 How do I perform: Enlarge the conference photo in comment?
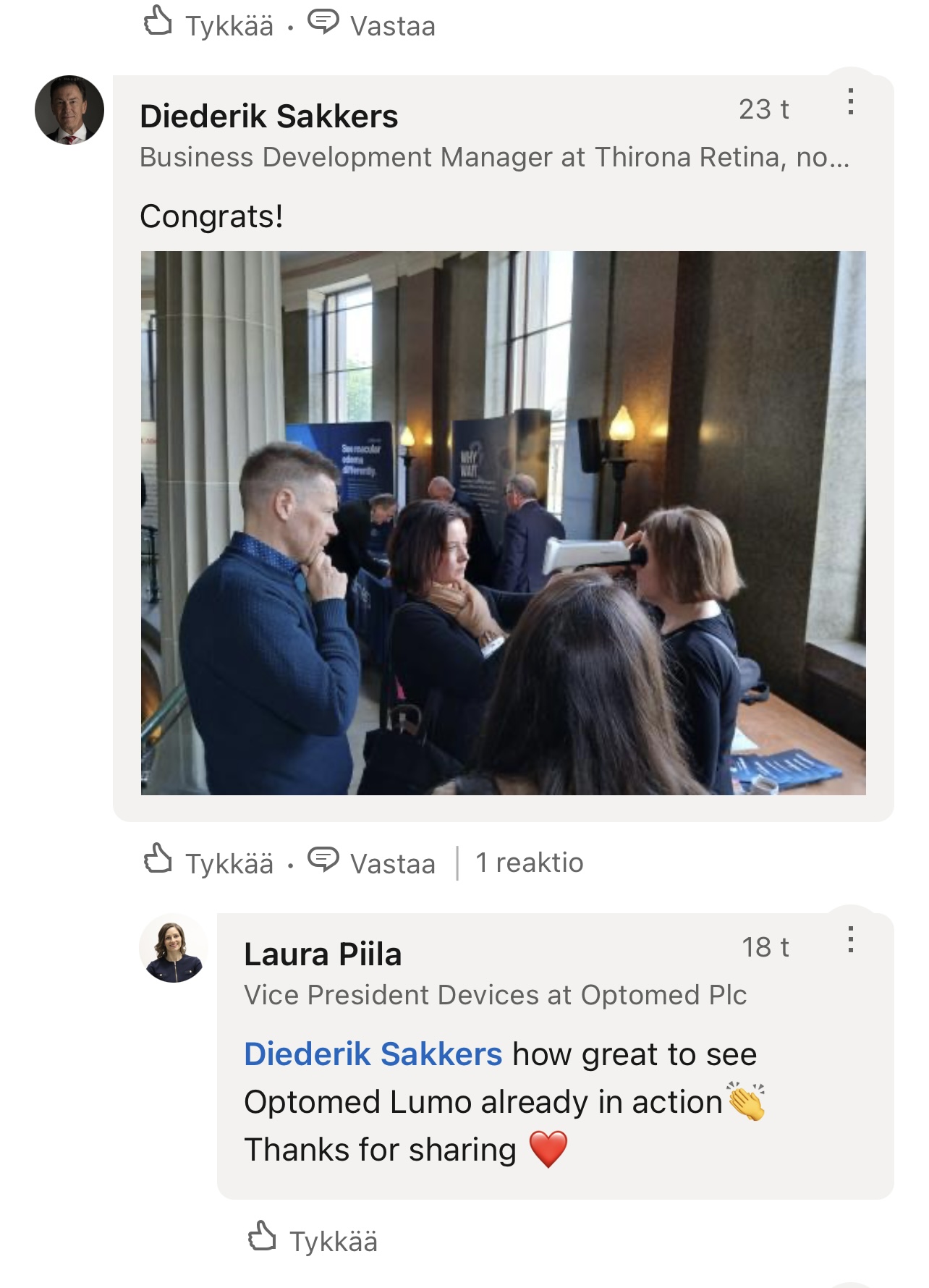(503, 523)
